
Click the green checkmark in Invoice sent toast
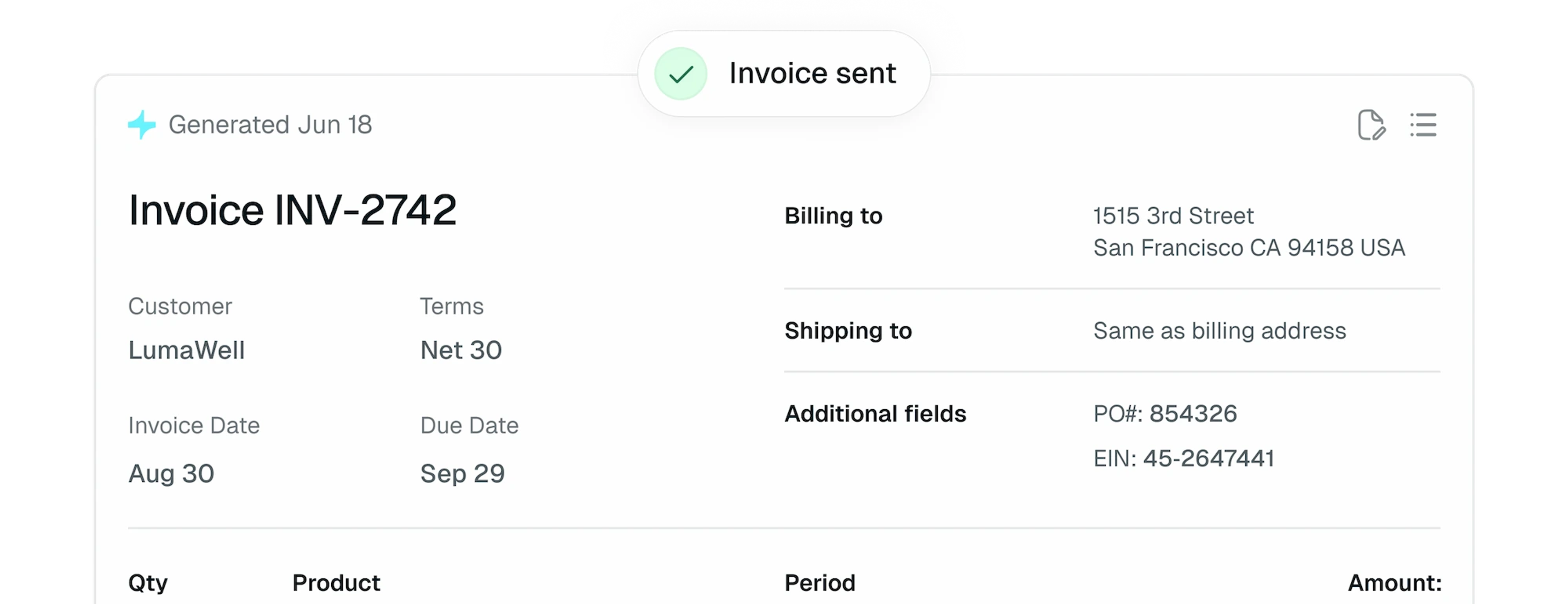point(680,73)
